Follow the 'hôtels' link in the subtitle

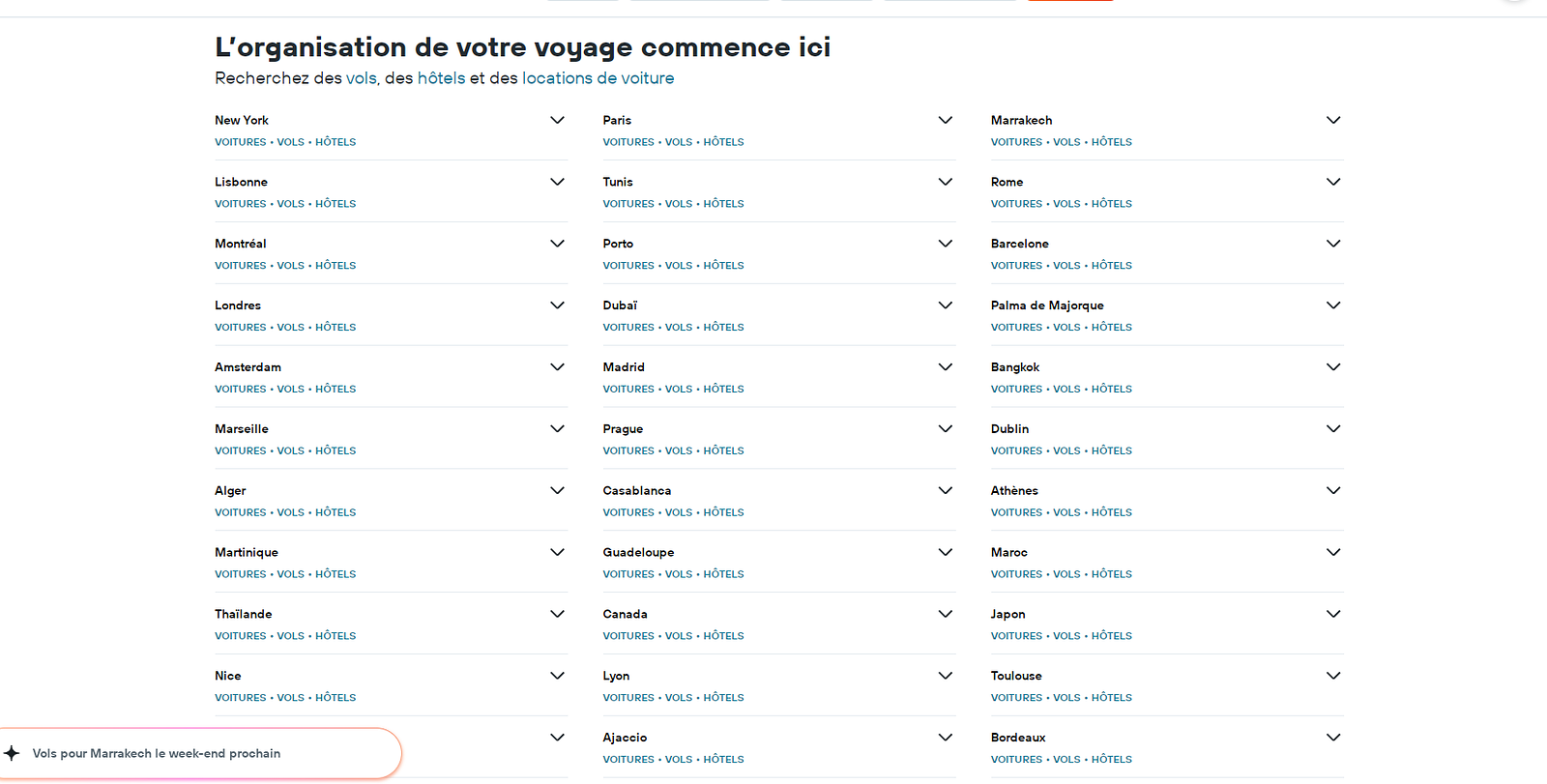tap(441, 78)
